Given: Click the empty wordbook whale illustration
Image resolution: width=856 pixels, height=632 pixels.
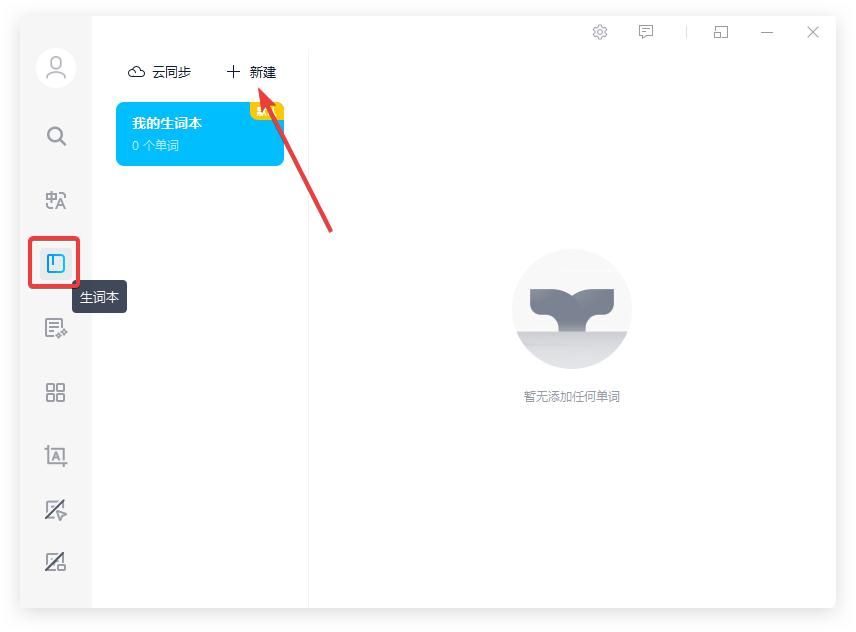Looking at the screenshot, I should 571,309.
